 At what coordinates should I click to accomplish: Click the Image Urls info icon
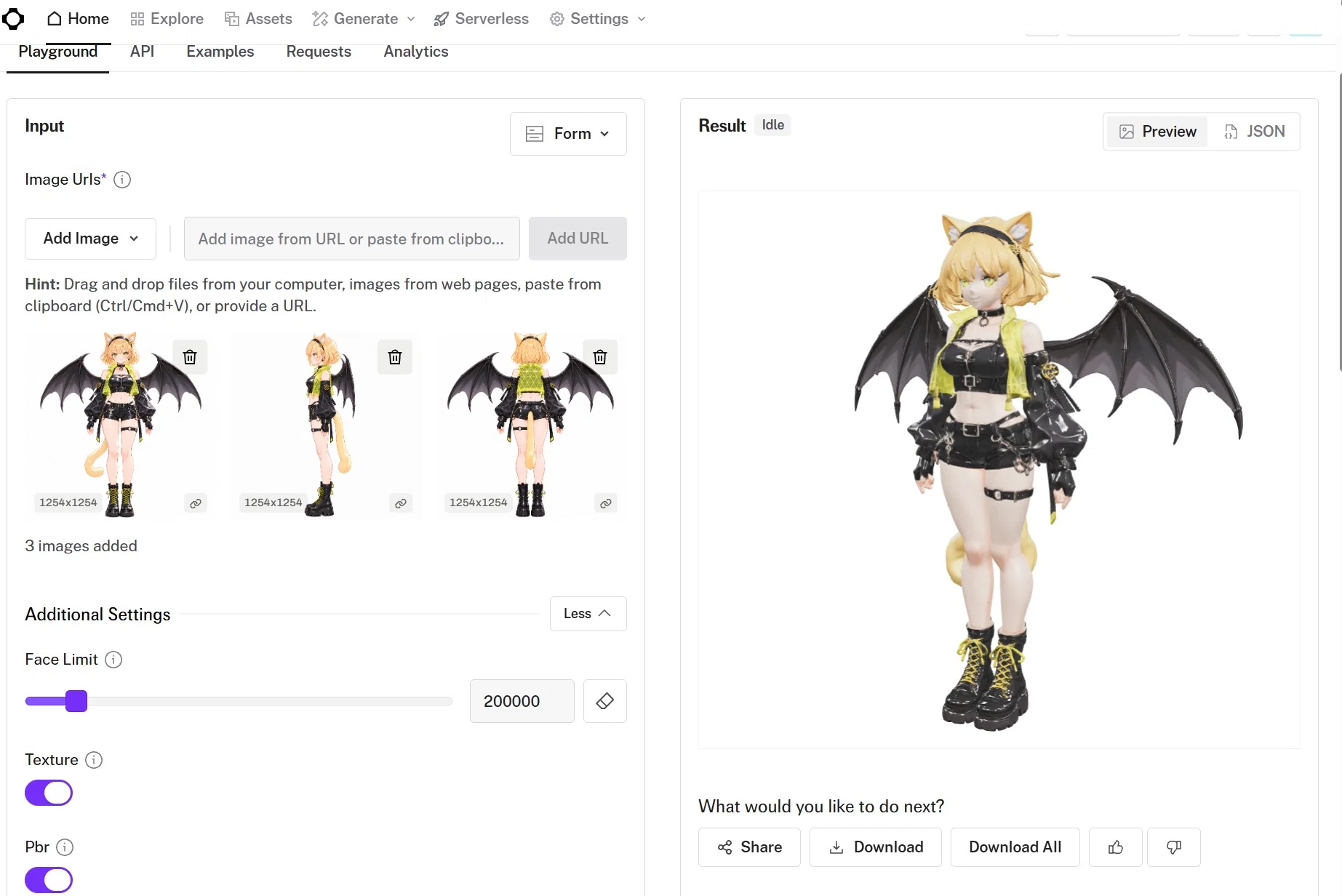(122, 180)
